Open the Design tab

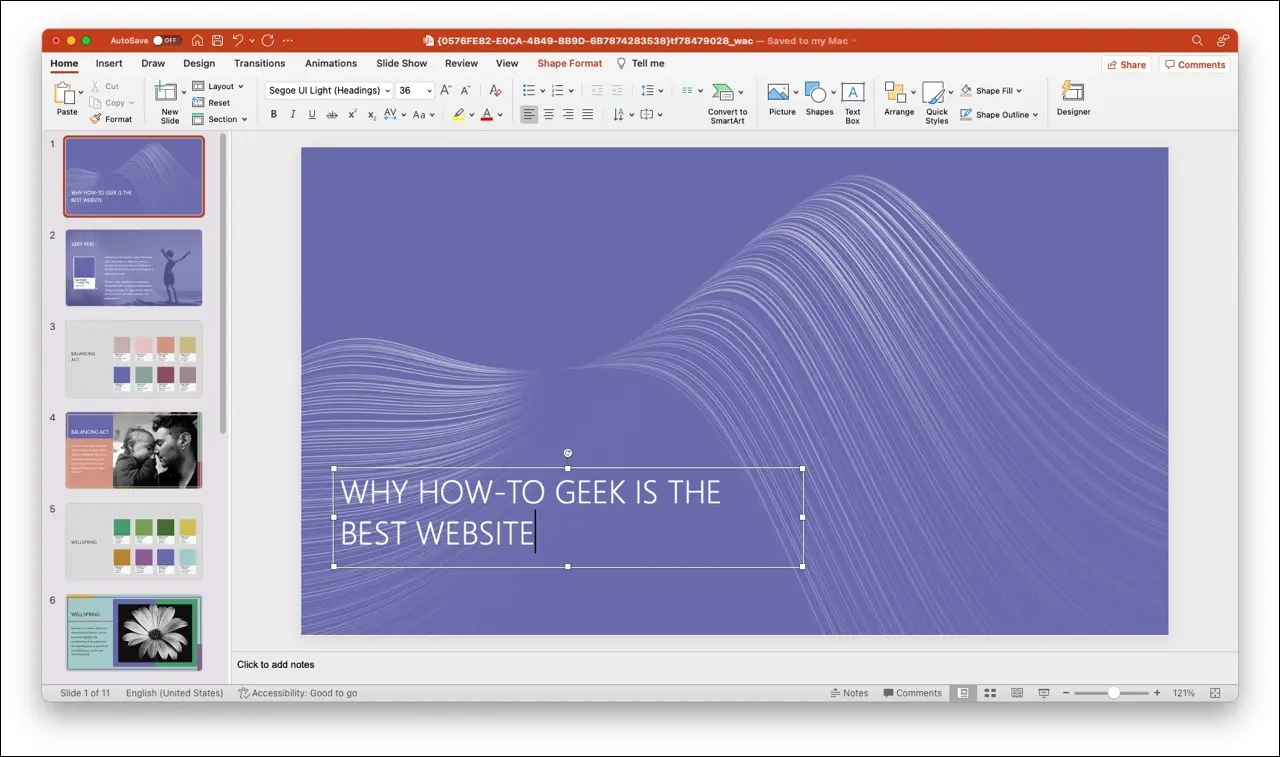[x=199, y=63]
